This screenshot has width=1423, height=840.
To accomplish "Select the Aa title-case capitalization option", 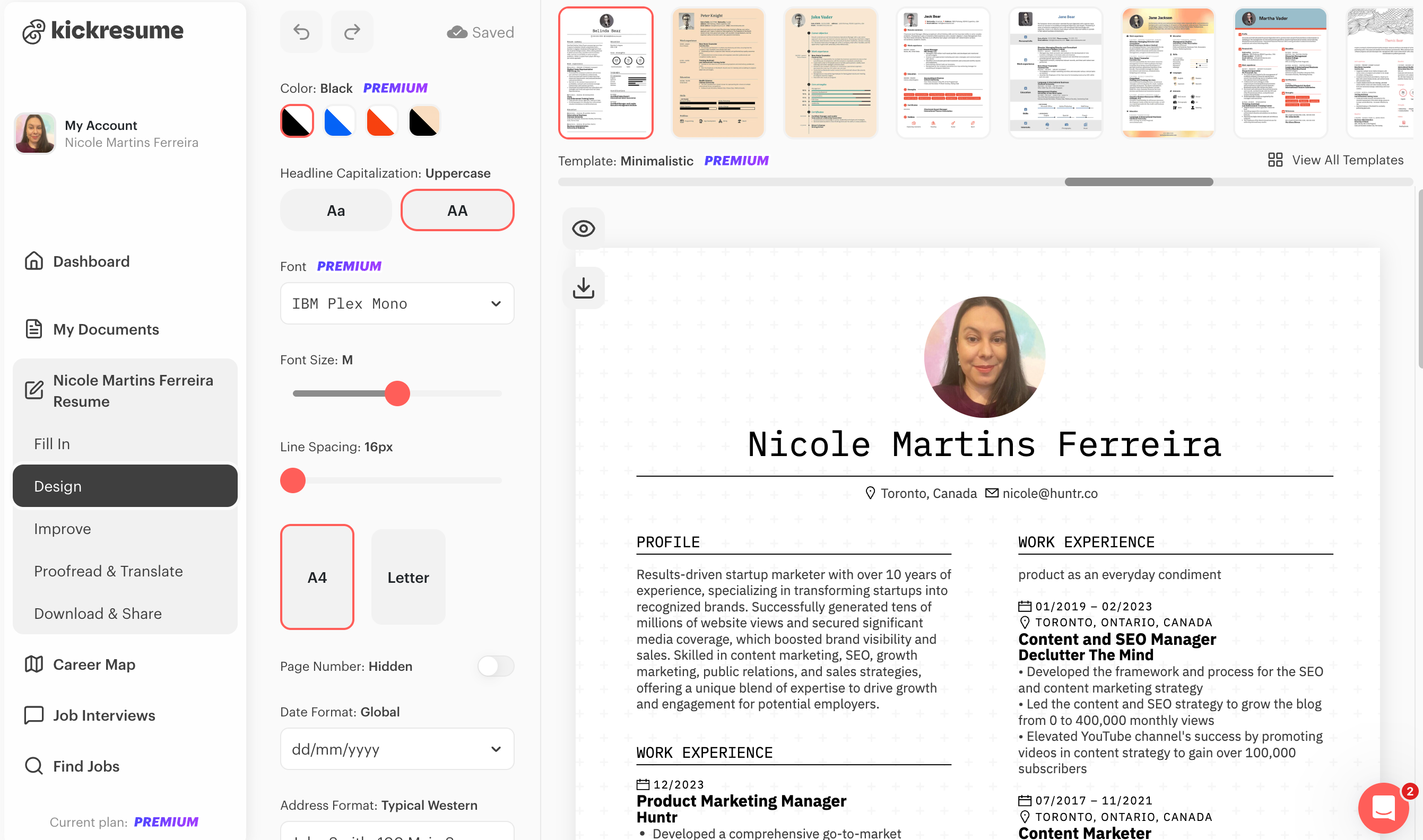I will coord(335,211).
